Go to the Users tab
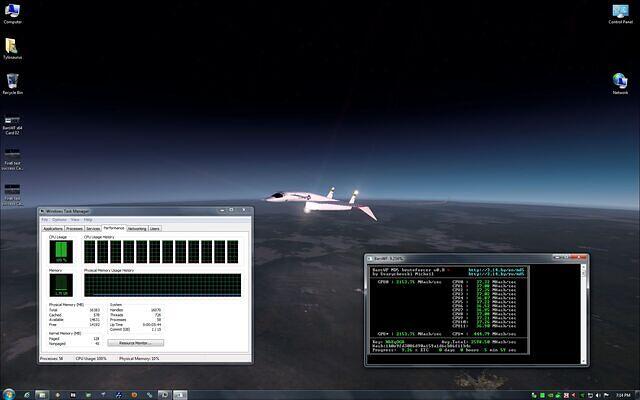This screenshot has width=640, height=400. tap(155, 228)
